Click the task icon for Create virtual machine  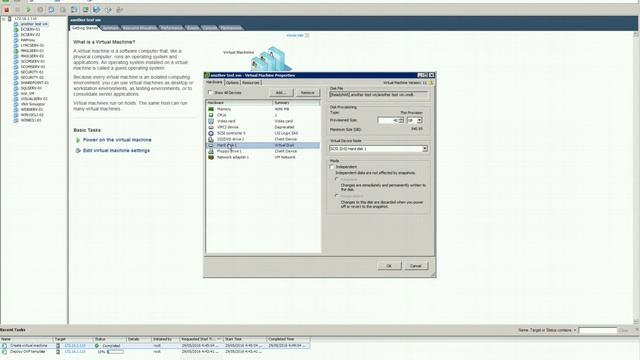(x=4, y=346)
